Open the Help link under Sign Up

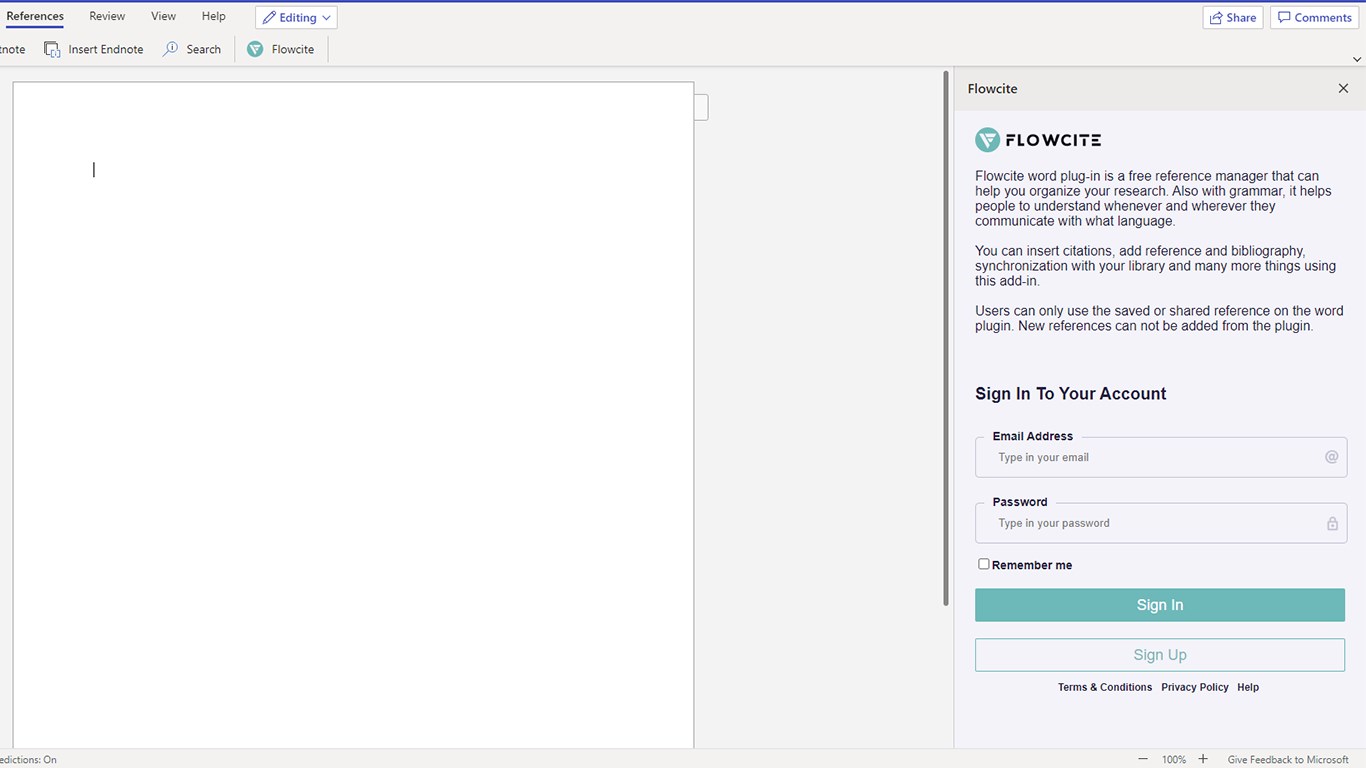(1248, 687)
